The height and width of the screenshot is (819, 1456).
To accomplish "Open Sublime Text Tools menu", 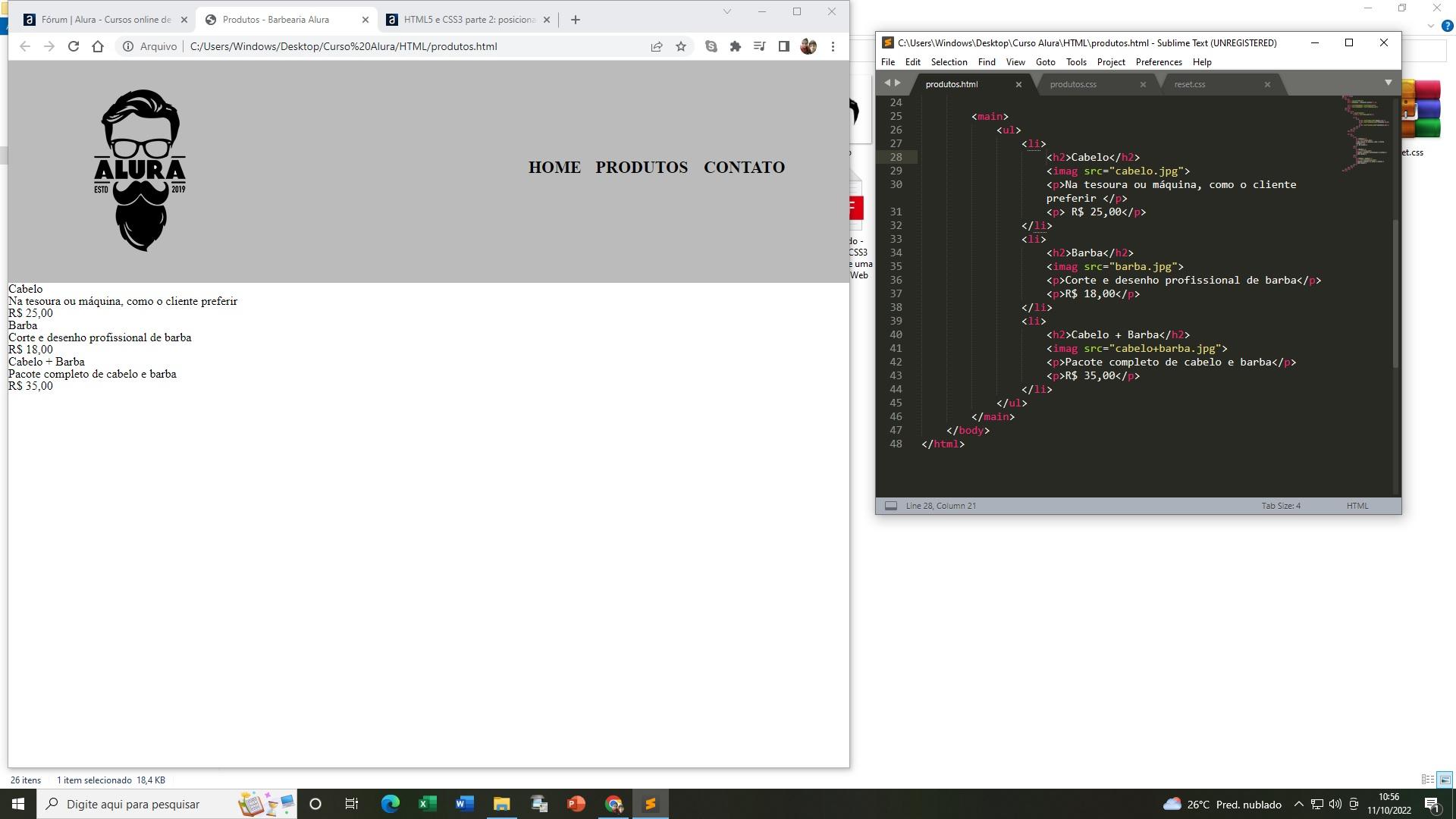I will (1076, 62).
